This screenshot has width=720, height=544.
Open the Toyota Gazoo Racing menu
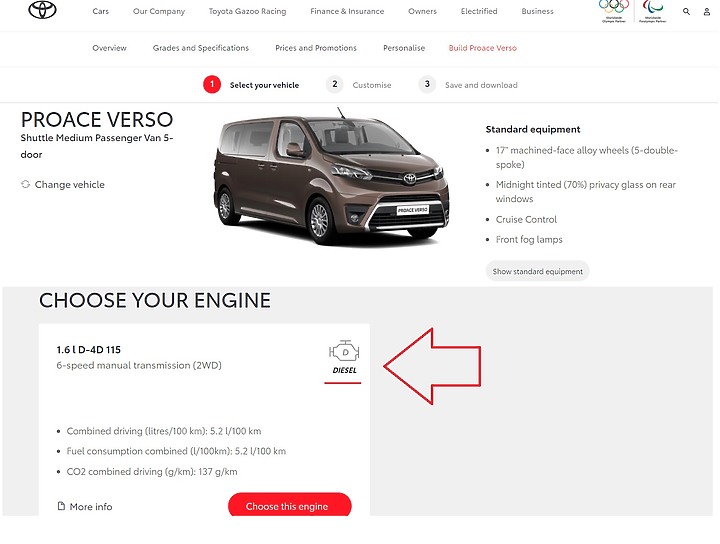click(x=248, y=11)
